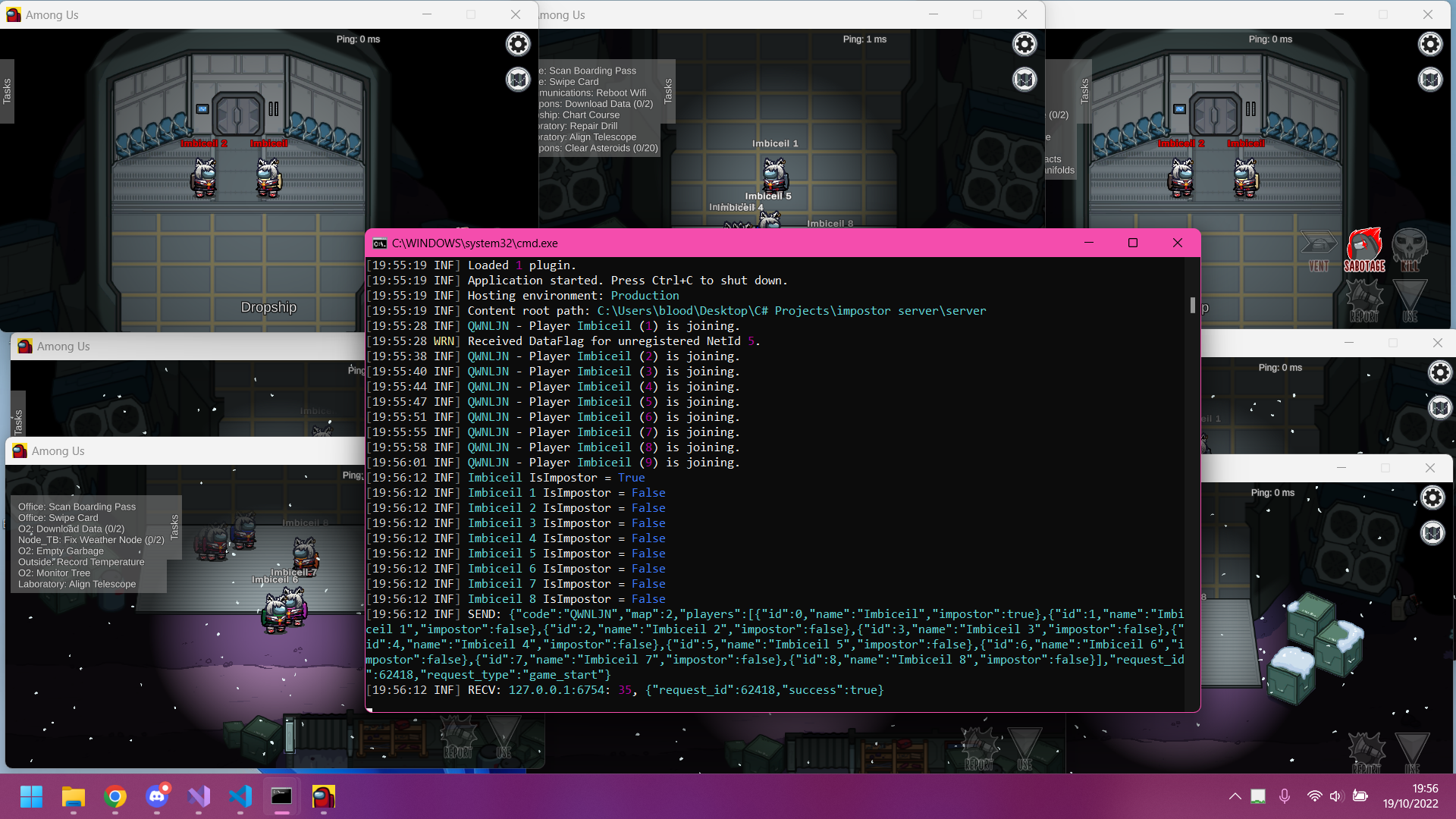The width and height of the screenshot is (1456, 819).
Task: Open clock and date showing 19:56
Action: (1410, 796)
